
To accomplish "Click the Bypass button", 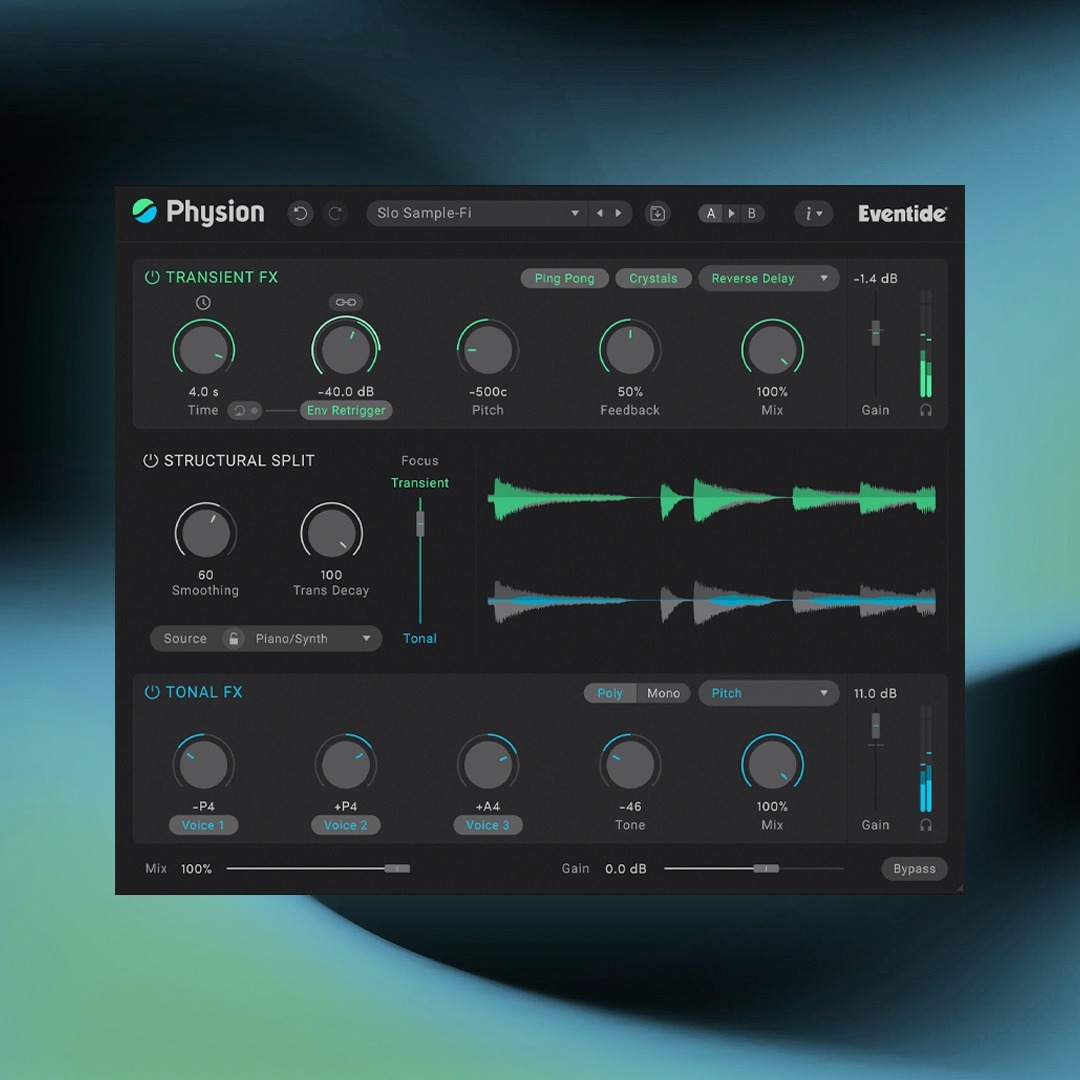I will pyautogui.click(x=913, y=869).
